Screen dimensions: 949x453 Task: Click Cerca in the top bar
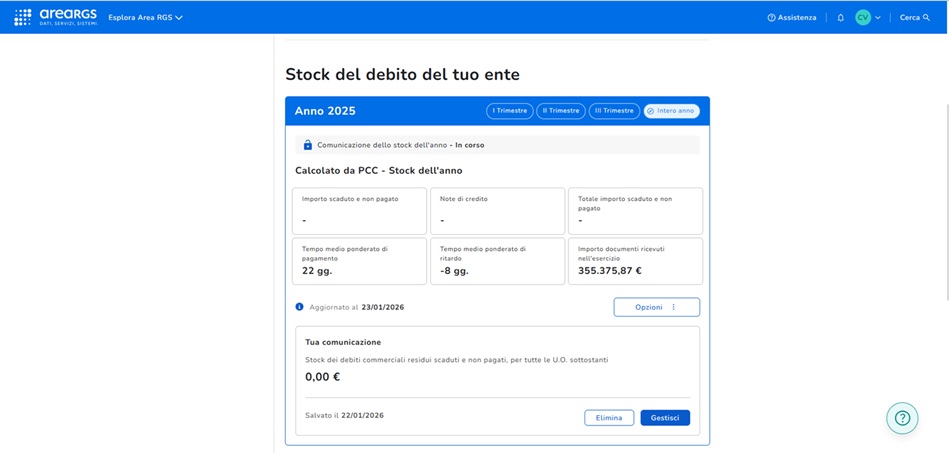909,18
